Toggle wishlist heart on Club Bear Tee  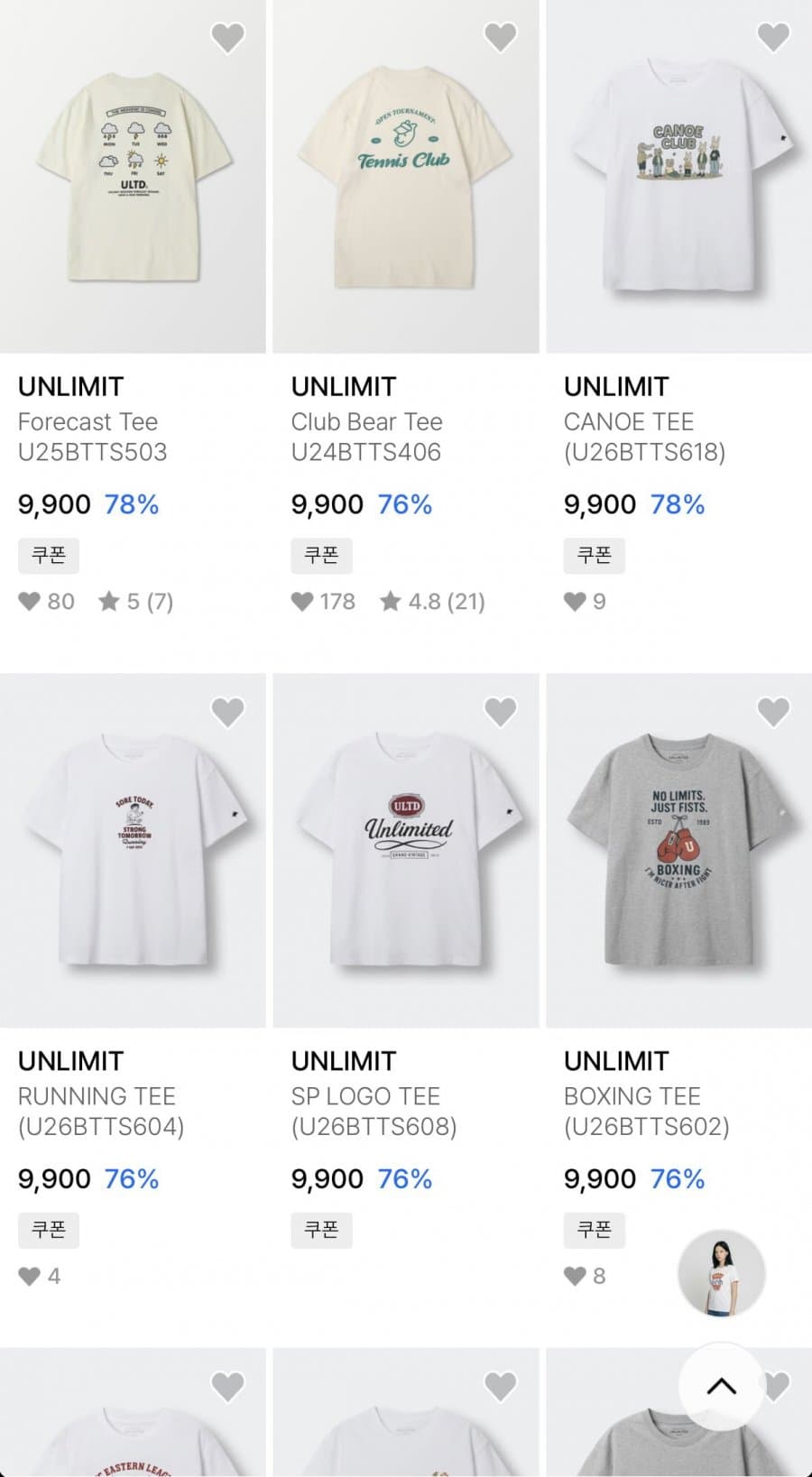[501, 38]
